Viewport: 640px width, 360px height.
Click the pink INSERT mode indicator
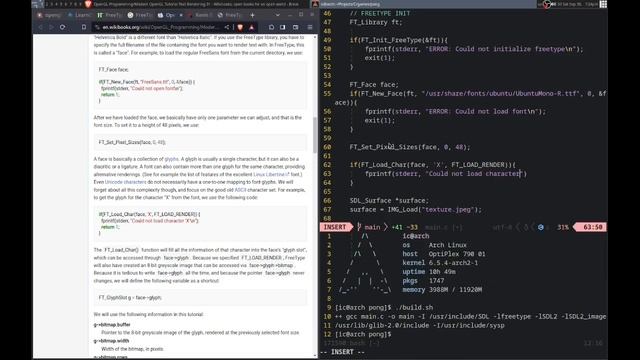click(335, 227)
